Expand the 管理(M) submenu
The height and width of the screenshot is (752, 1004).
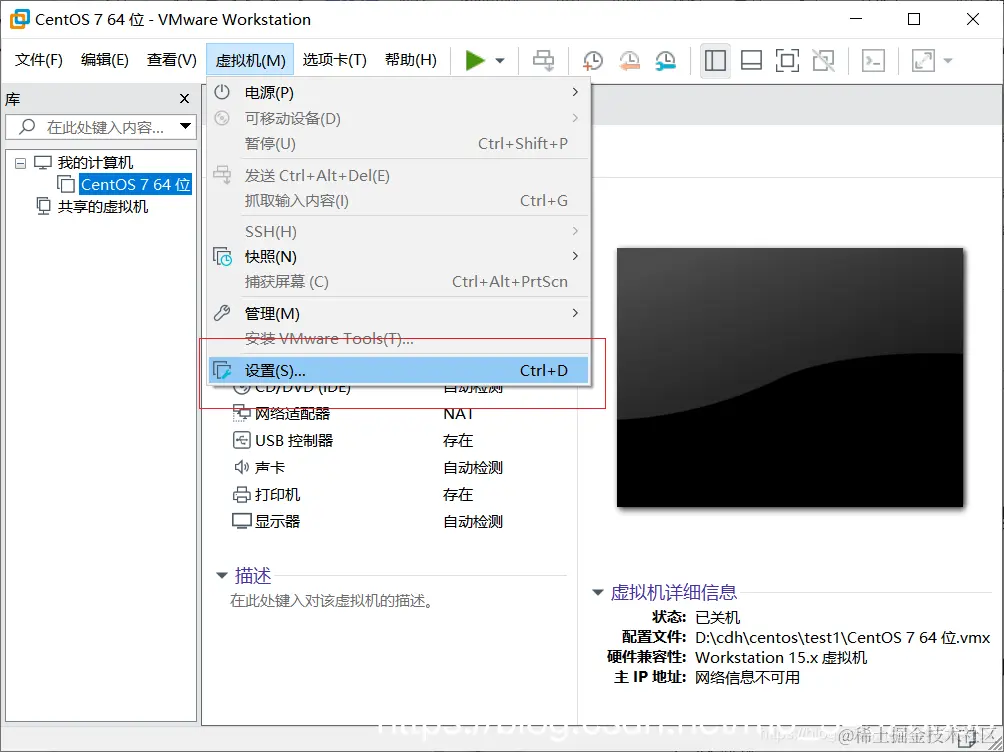tap(398, 313)
